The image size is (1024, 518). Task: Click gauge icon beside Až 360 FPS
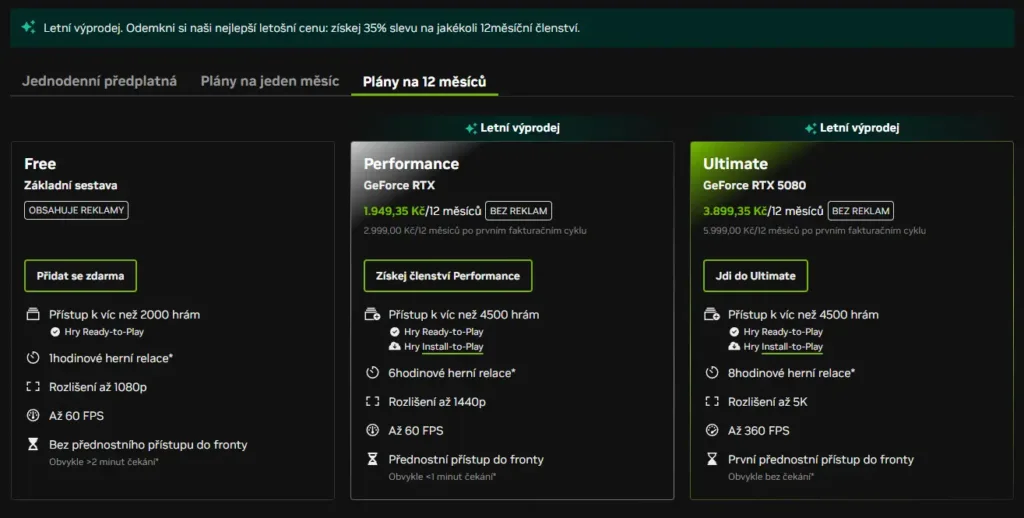[712, 430]
